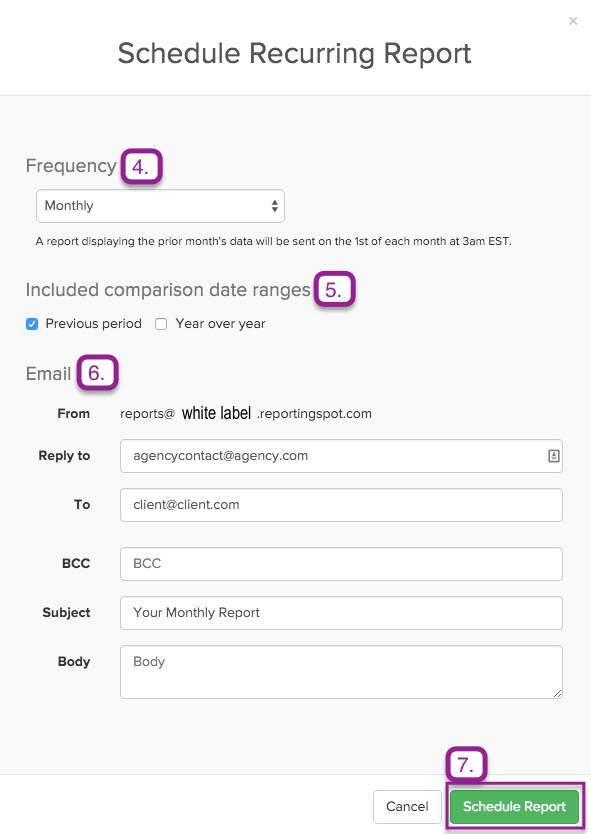Click the purple step 6 marker
Screen dimensions: 591x834
click(x=97, y=372)
